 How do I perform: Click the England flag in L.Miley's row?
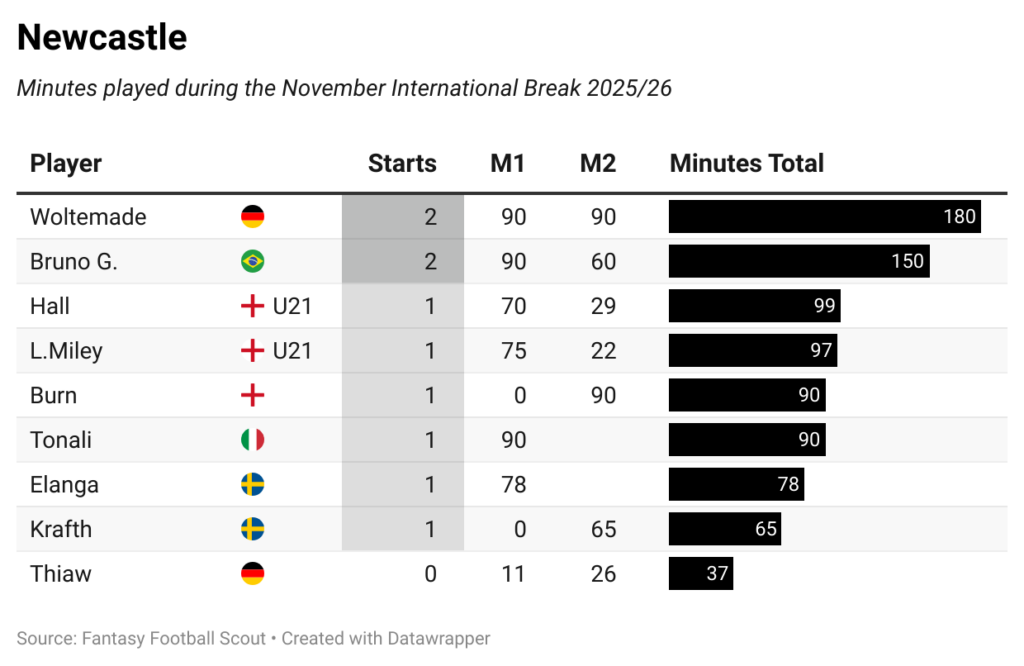coord(253,351)
